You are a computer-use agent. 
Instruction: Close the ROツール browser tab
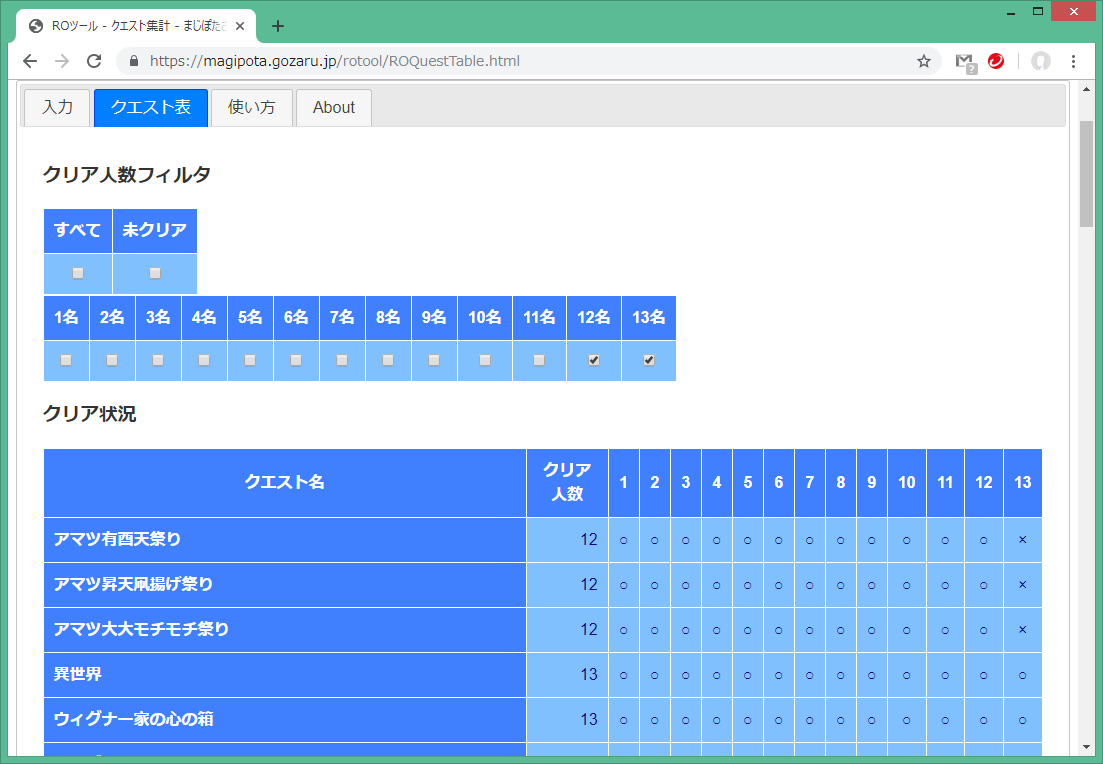coord(240,26)
